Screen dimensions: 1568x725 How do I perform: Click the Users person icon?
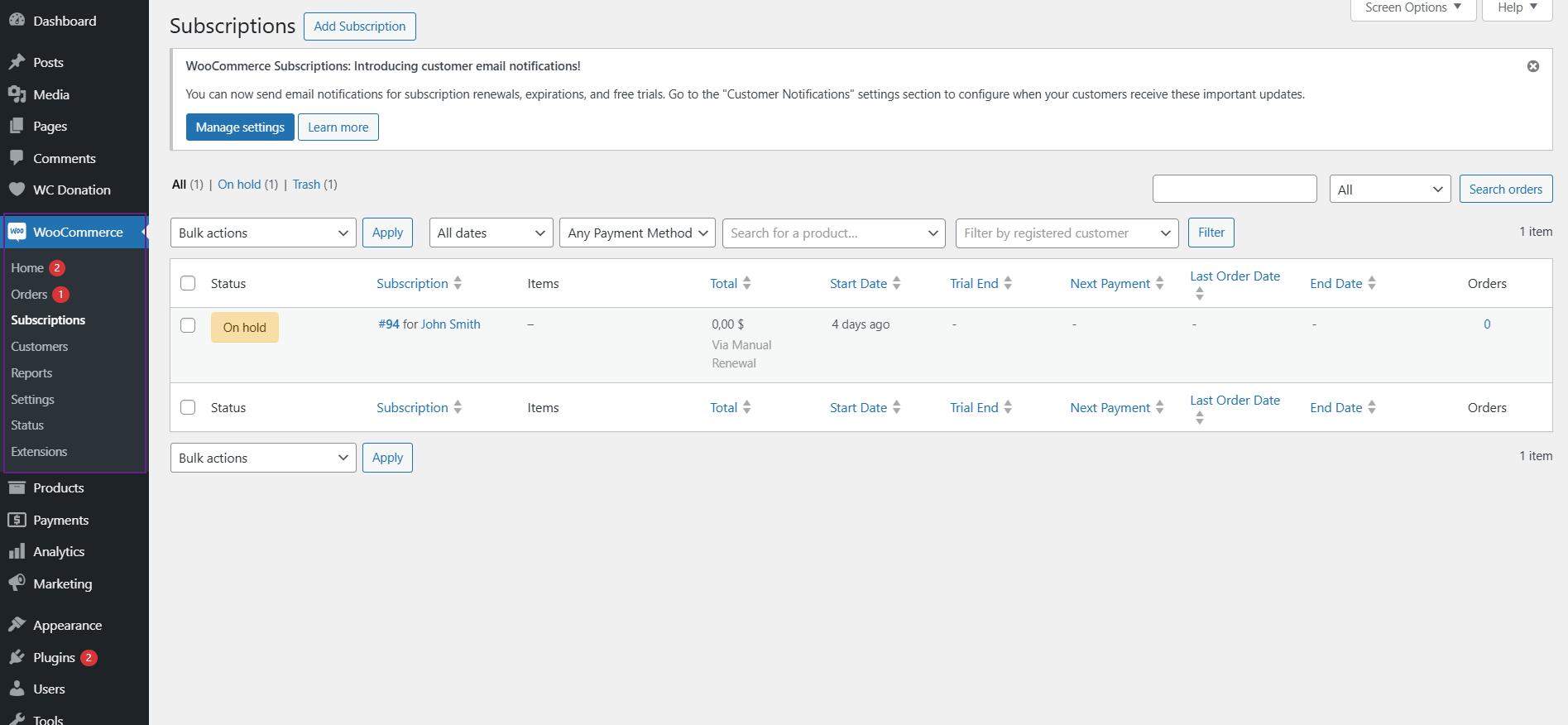tap(17, 689)
